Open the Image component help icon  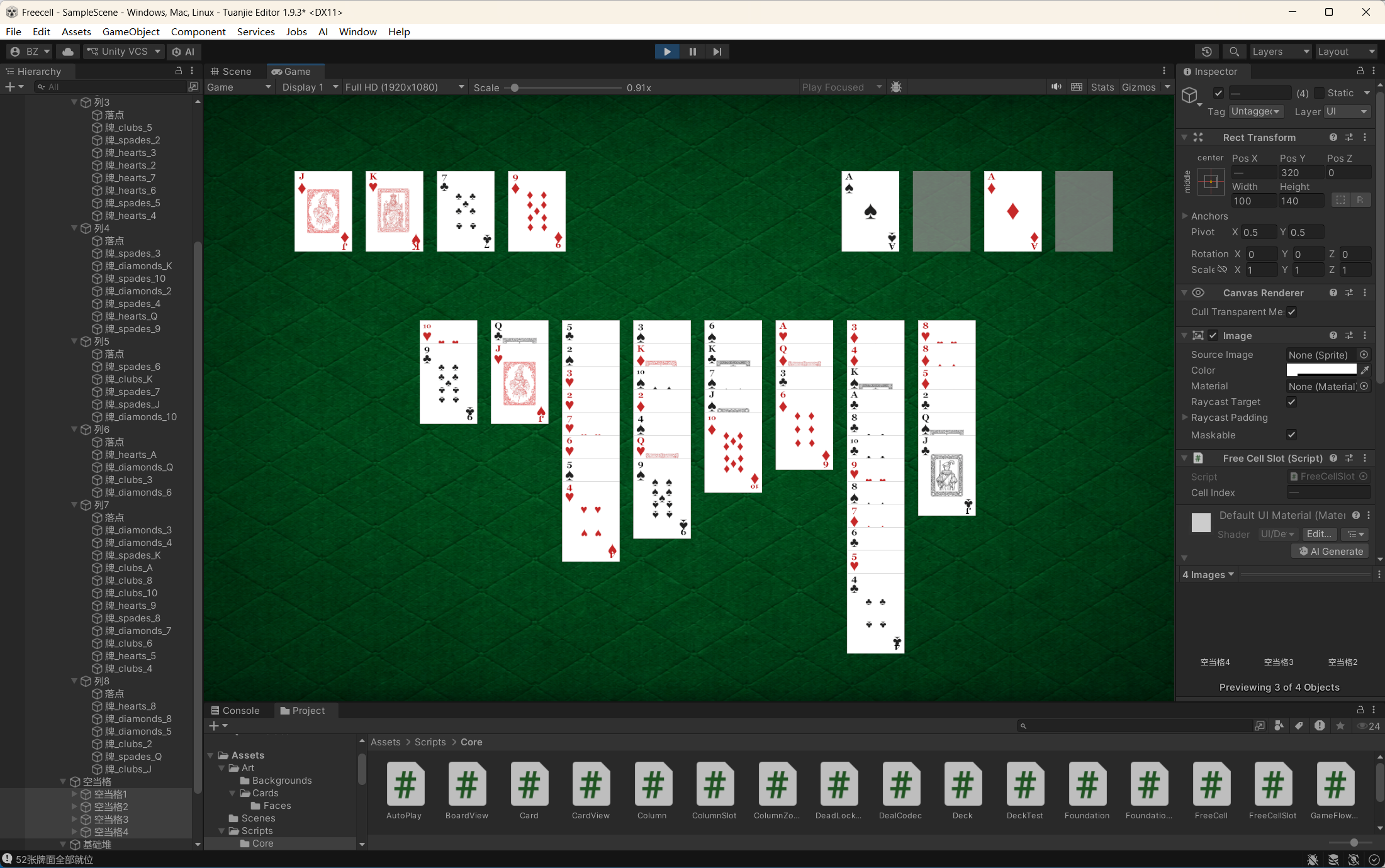point(1333,335)
